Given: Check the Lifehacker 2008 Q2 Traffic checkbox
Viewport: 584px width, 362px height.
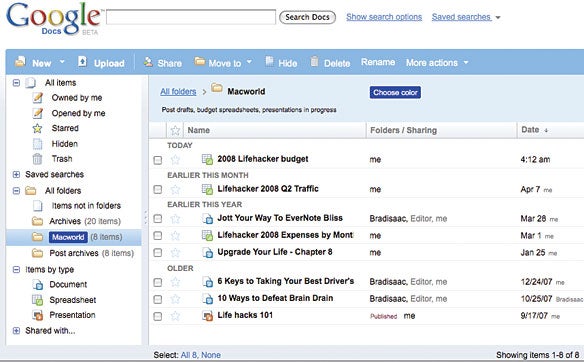Looking at the screenshot, I should (x=158, y=190).
